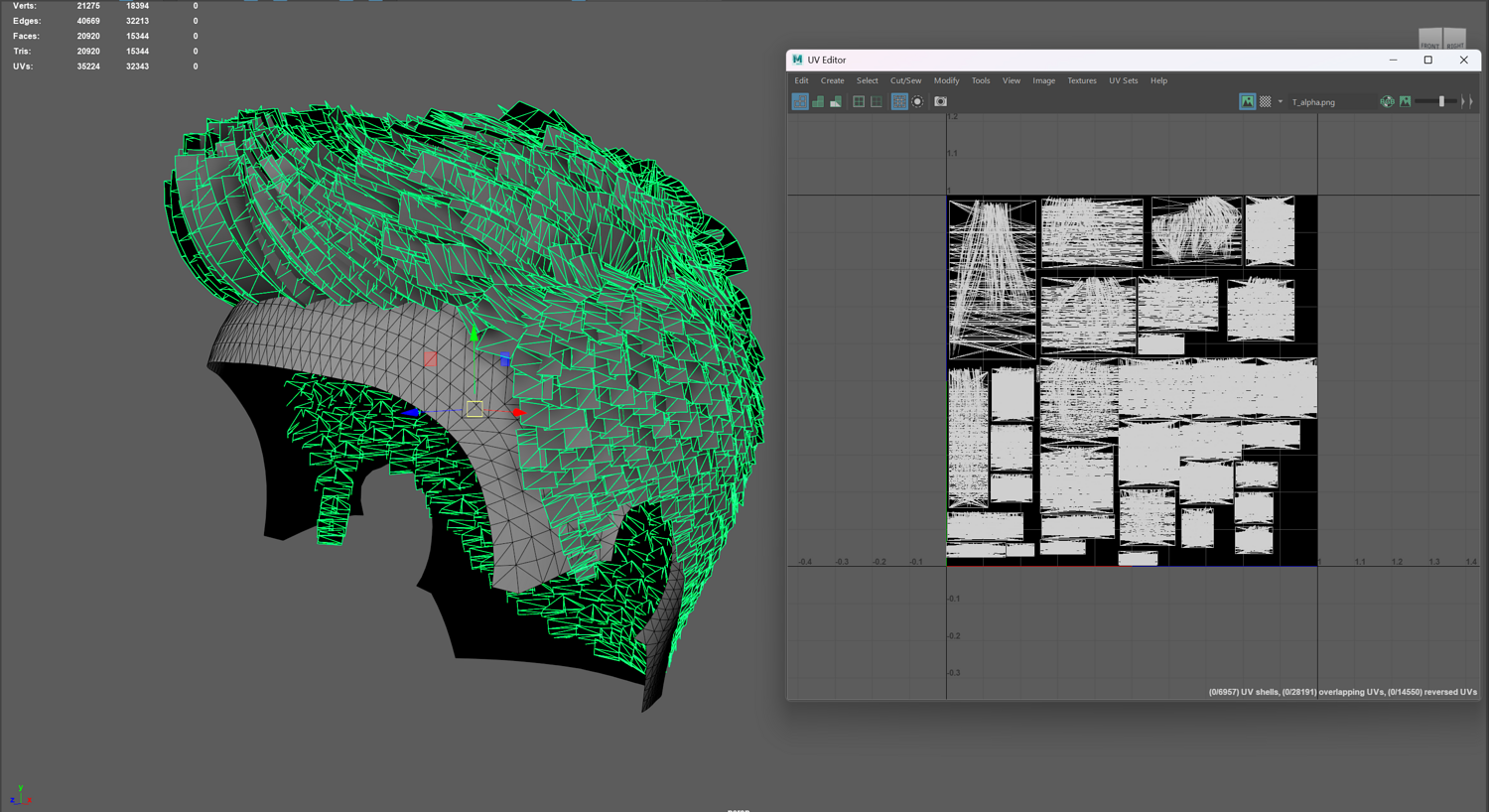Click the Maya logo in UV Editor title bar
This screenshot has height=812, width=1489.
coord(797,60)
